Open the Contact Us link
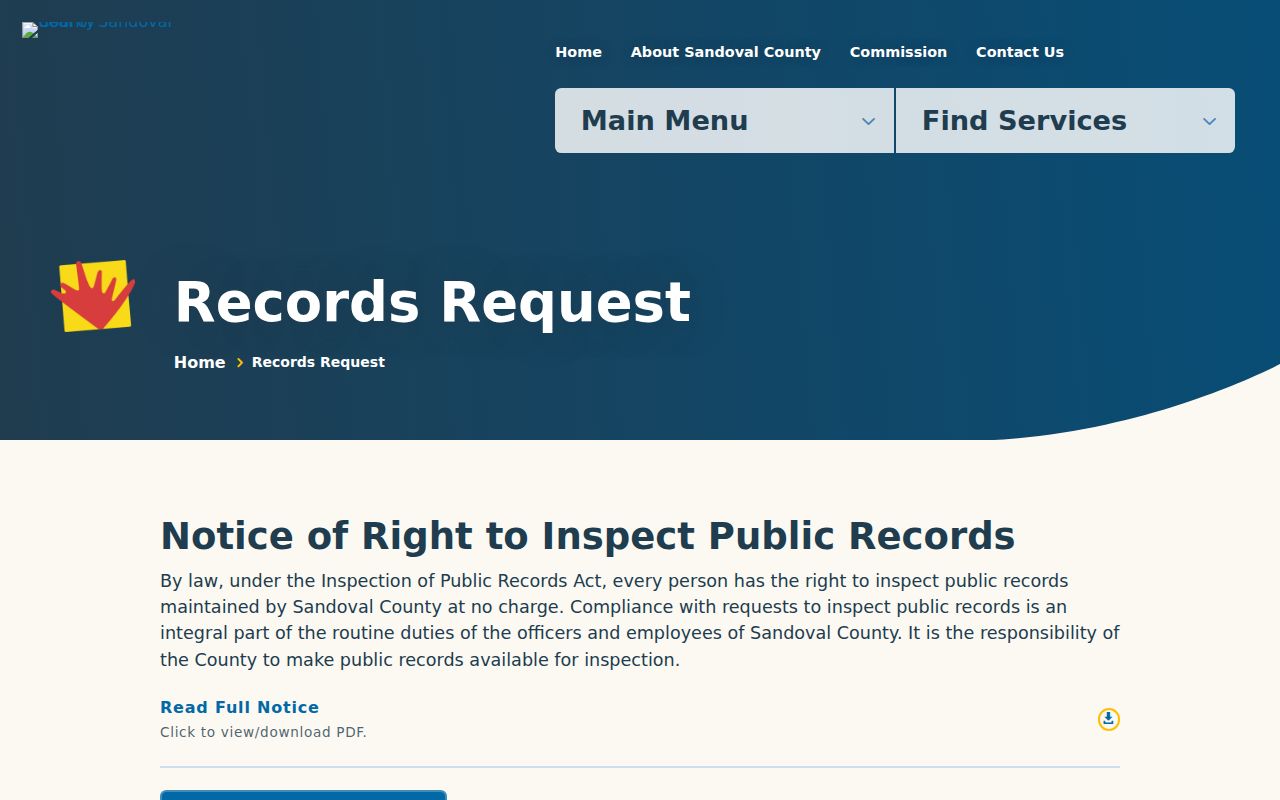The height and width of the screenshot is (800, 1280). (x=1020, y=52)
